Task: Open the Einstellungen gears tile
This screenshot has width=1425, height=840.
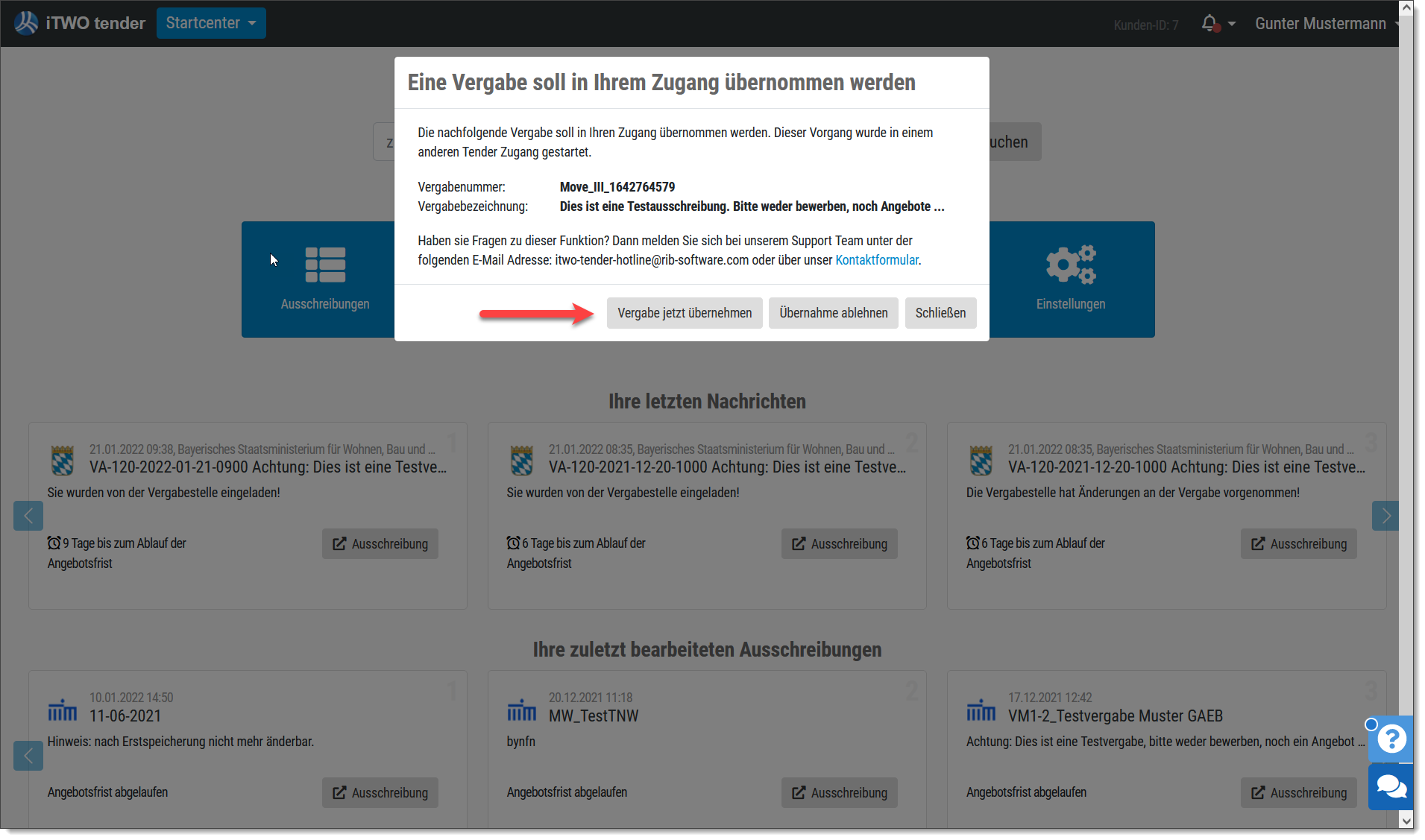Action: click(1071, 279)
